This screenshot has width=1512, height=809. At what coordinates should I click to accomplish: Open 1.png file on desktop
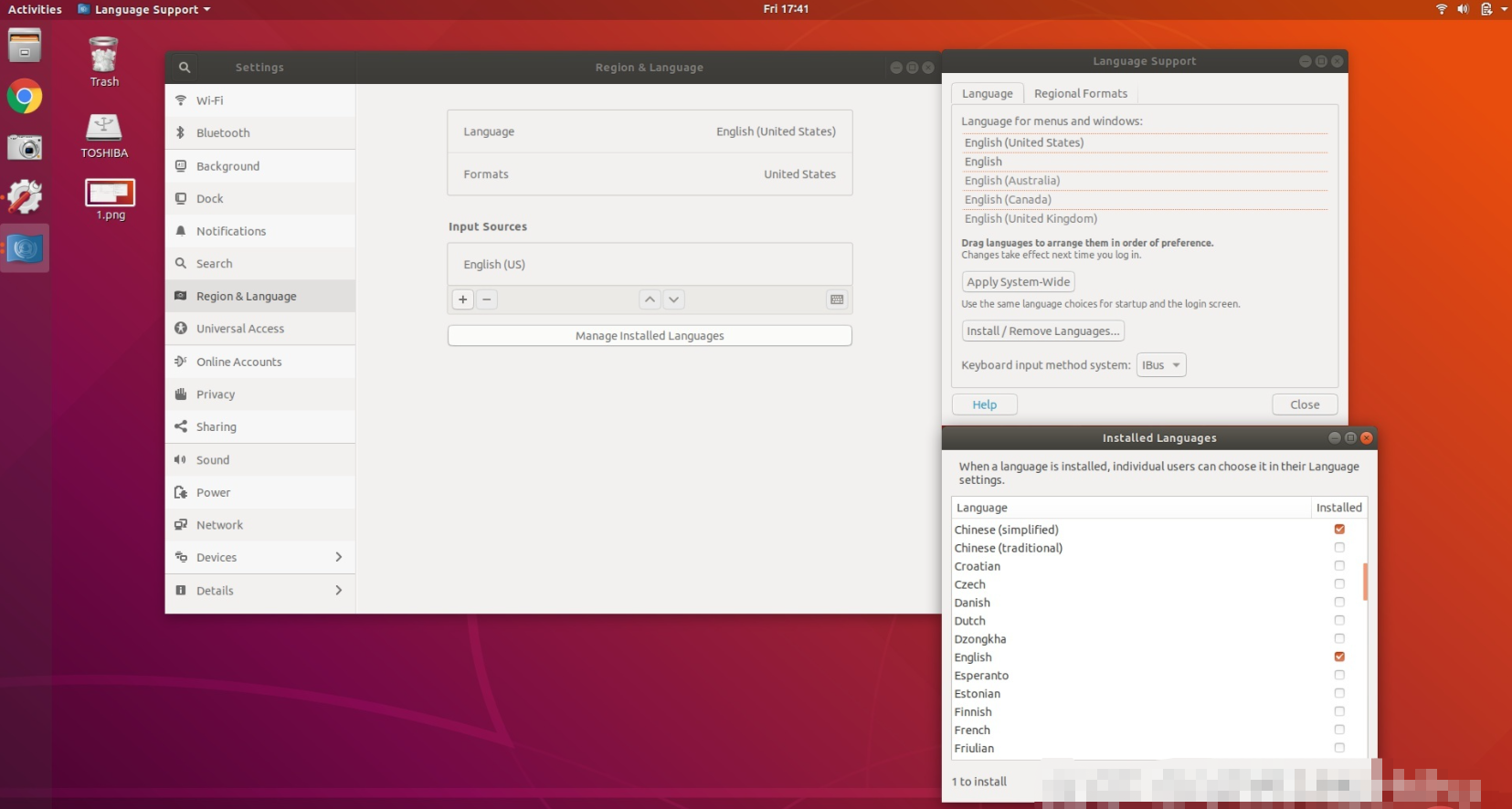tap(111, 200)
